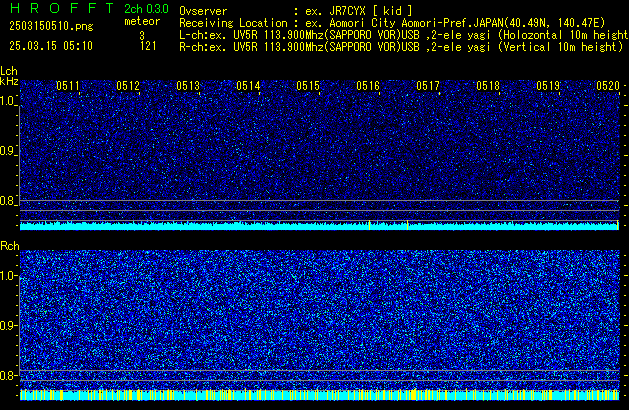This screenshot has width=629, height=410.
Task: Click the 1.0 kHz label on Lch axis
Action: [8, 101]
